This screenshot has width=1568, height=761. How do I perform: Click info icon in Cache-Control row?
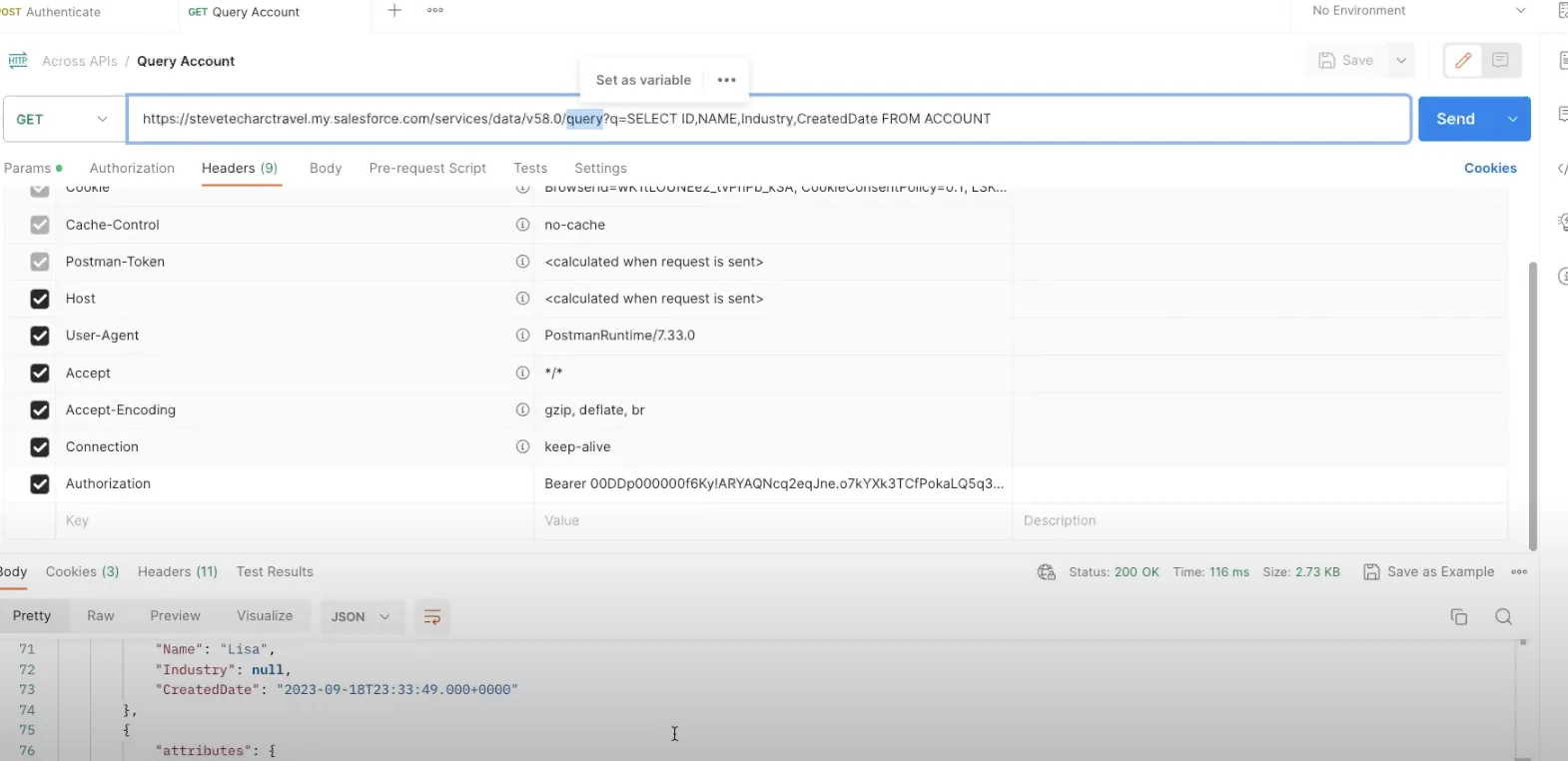[522, 225]
